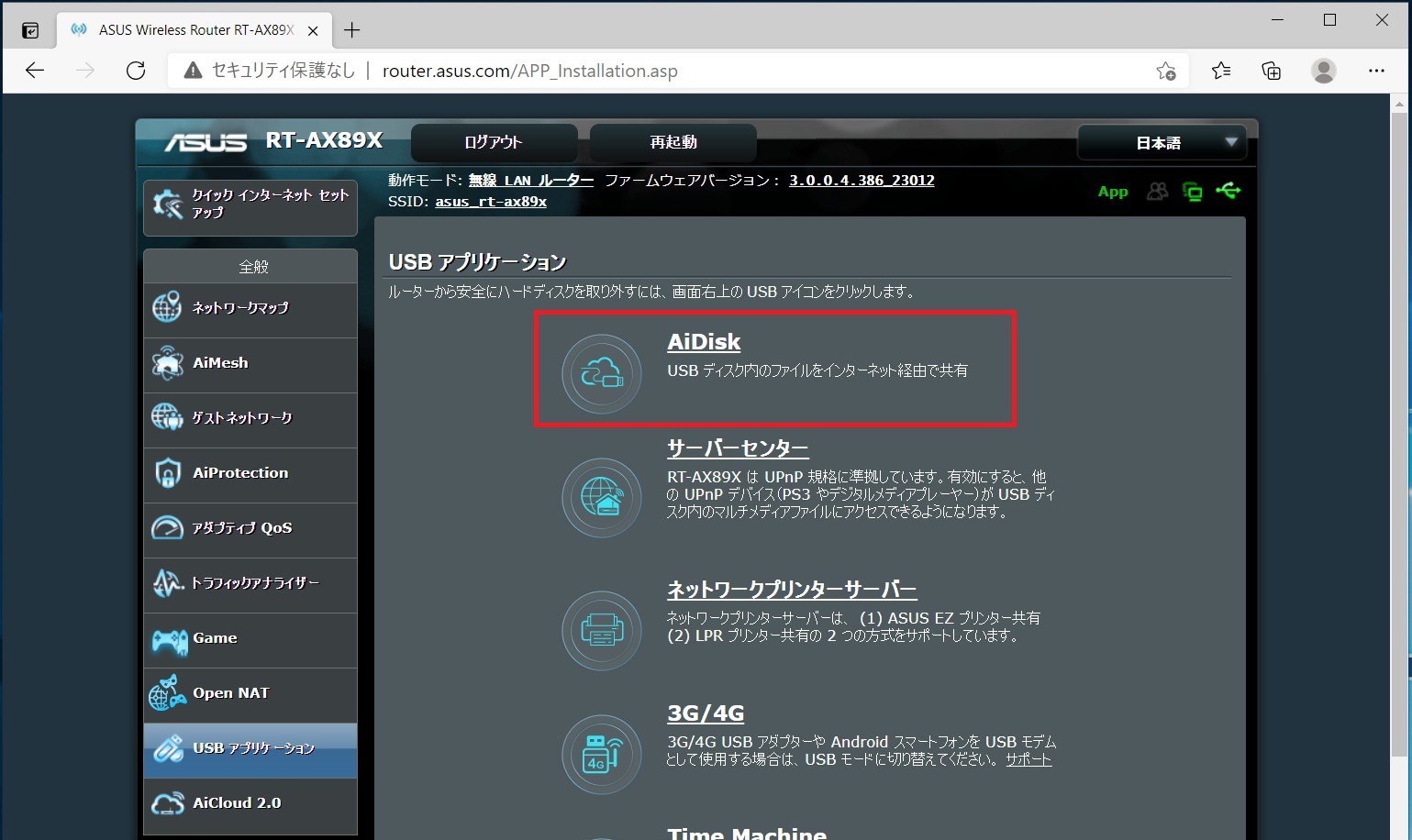
Task: Select USB アプリケーション menu item
Action: [x=250, y=750]
